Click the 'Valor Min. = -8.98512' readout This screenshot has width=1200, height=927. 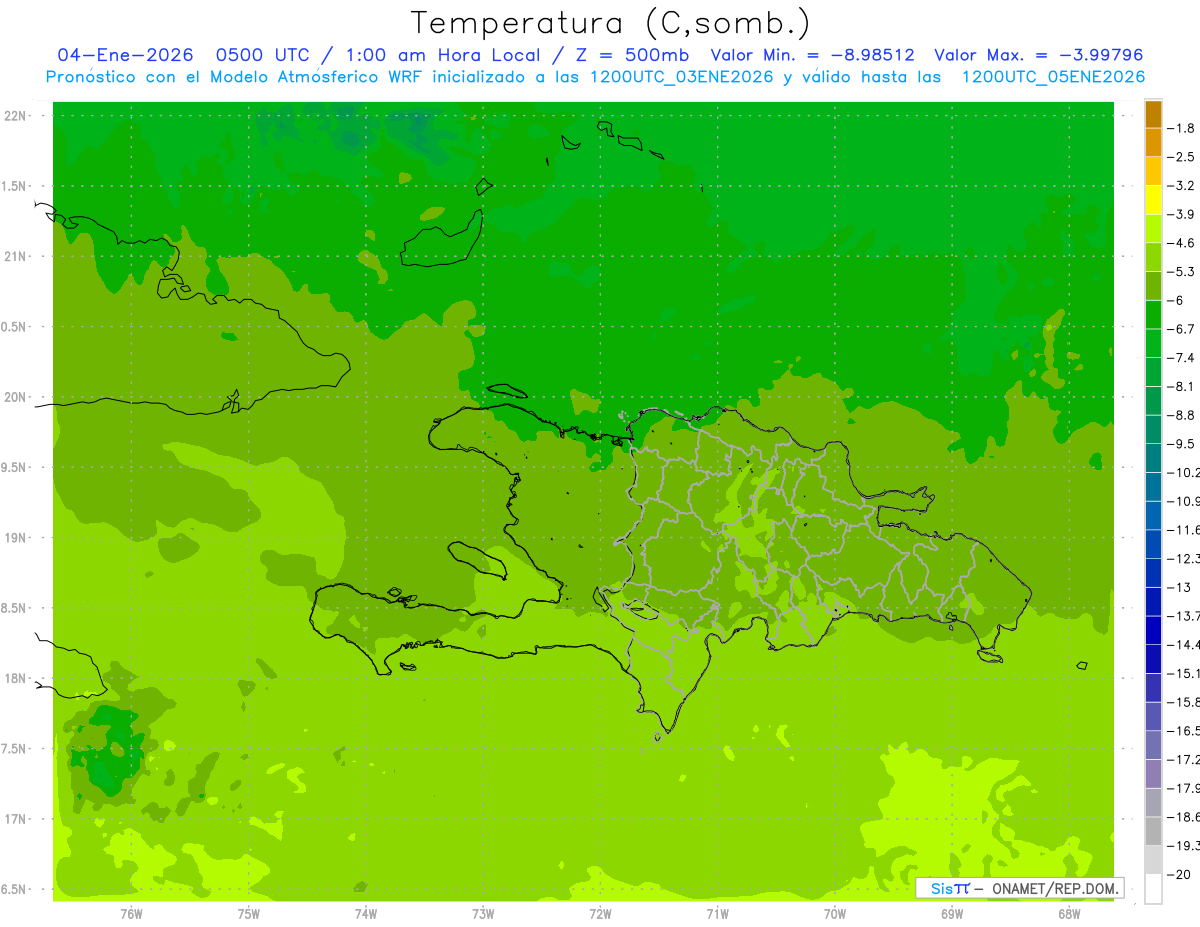pyautogui.click(x=812, y=56)
